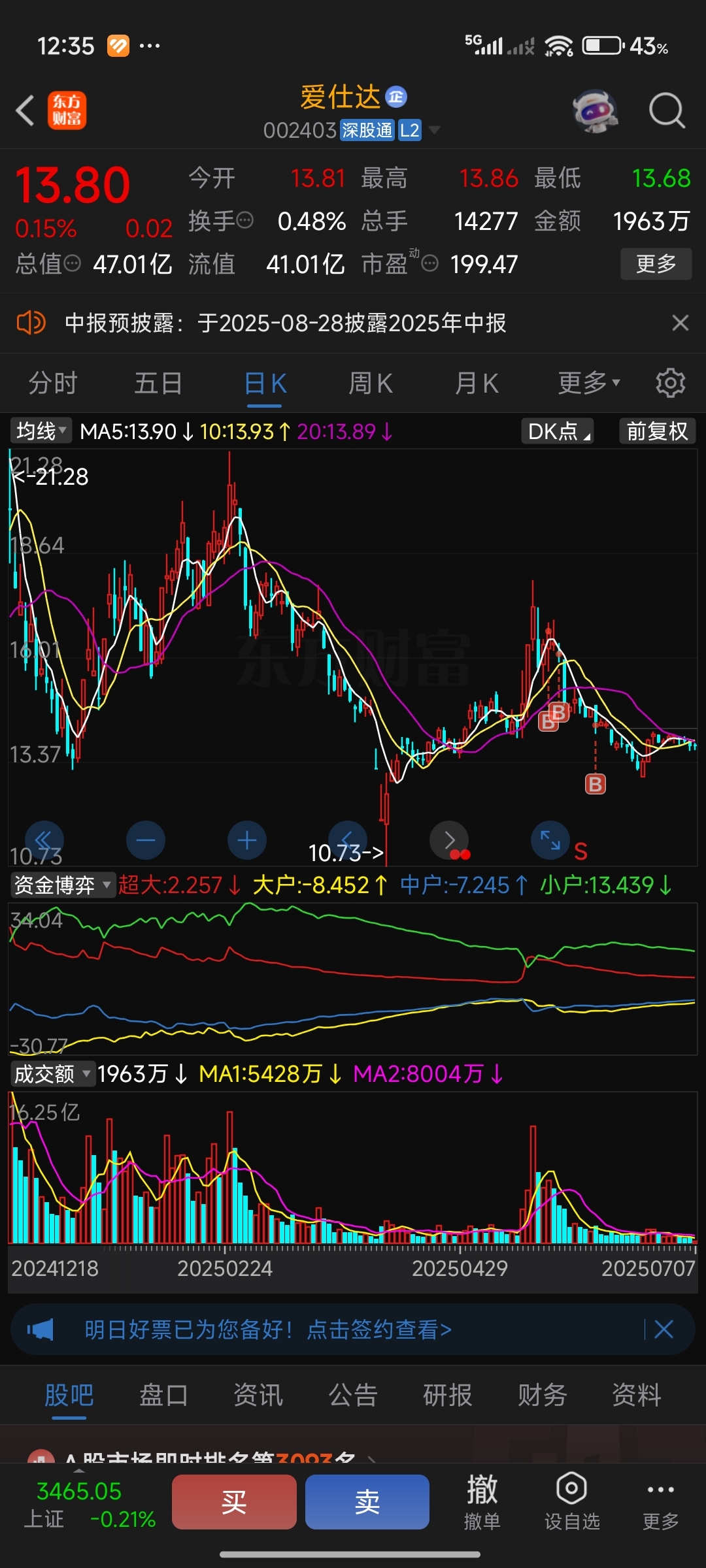Switch to 五日 chart tab
706x1568 pixels.
[158, 383]
